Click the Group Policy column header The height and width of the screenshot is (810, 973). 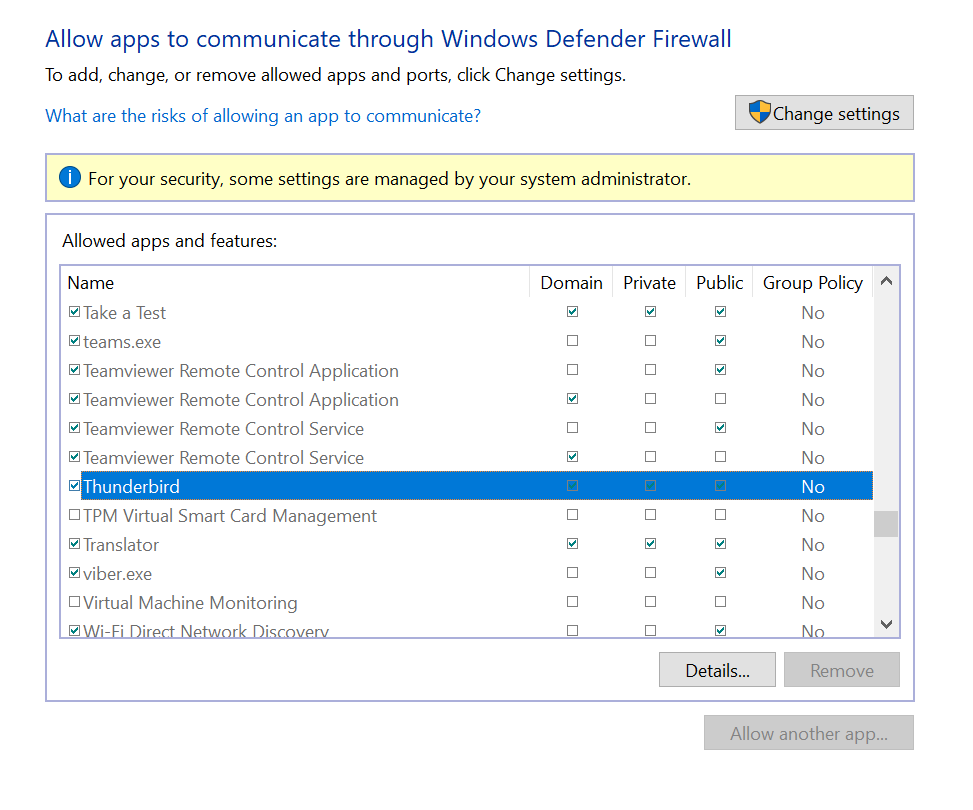812,282
